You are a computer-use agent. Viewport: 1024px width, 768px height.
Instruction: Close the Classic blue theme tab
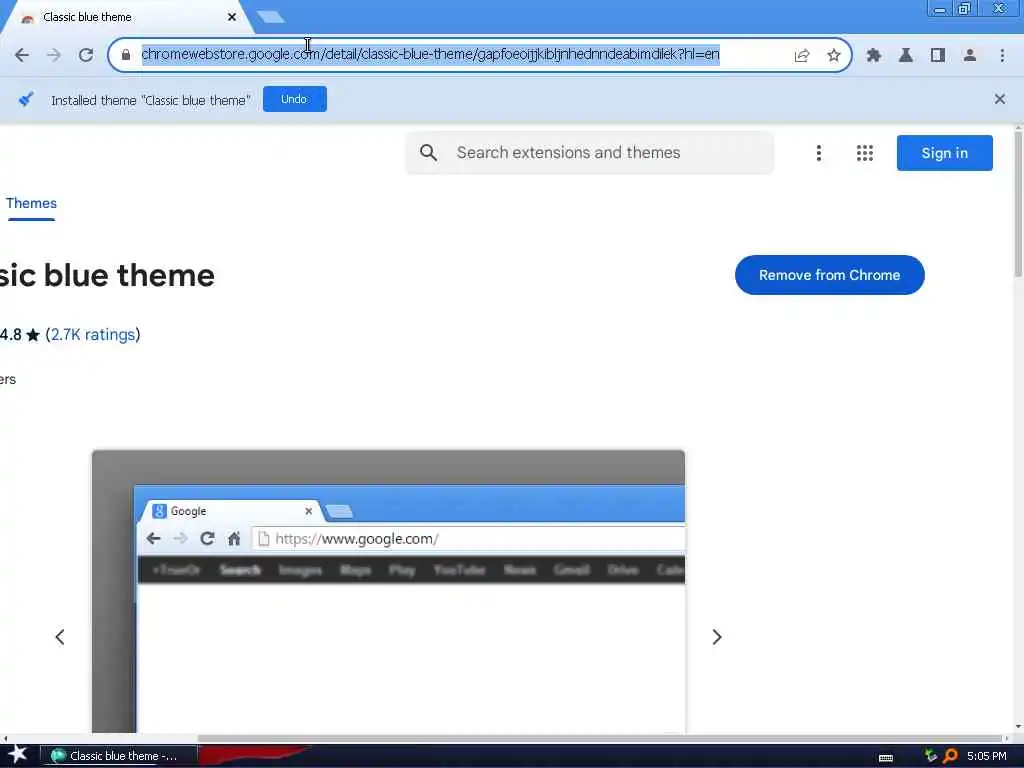(x=232, y=17)
